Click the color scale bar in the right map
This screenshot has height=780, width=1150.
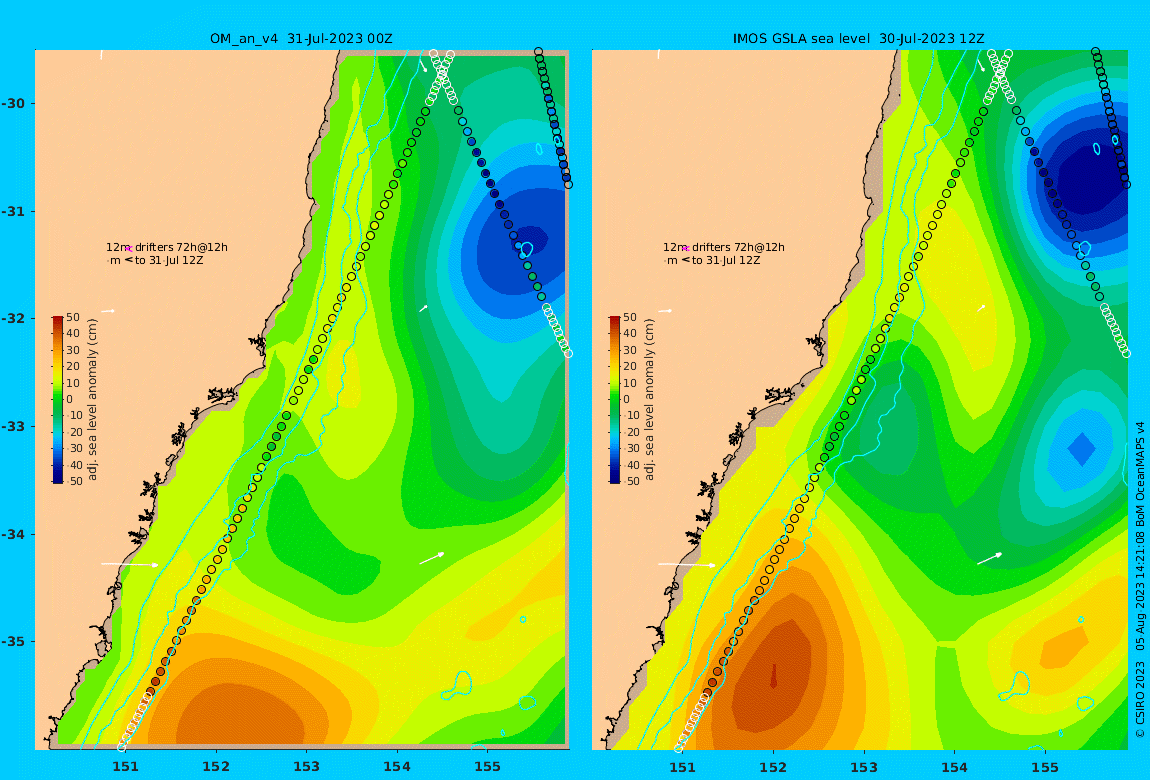pos(615,400)
